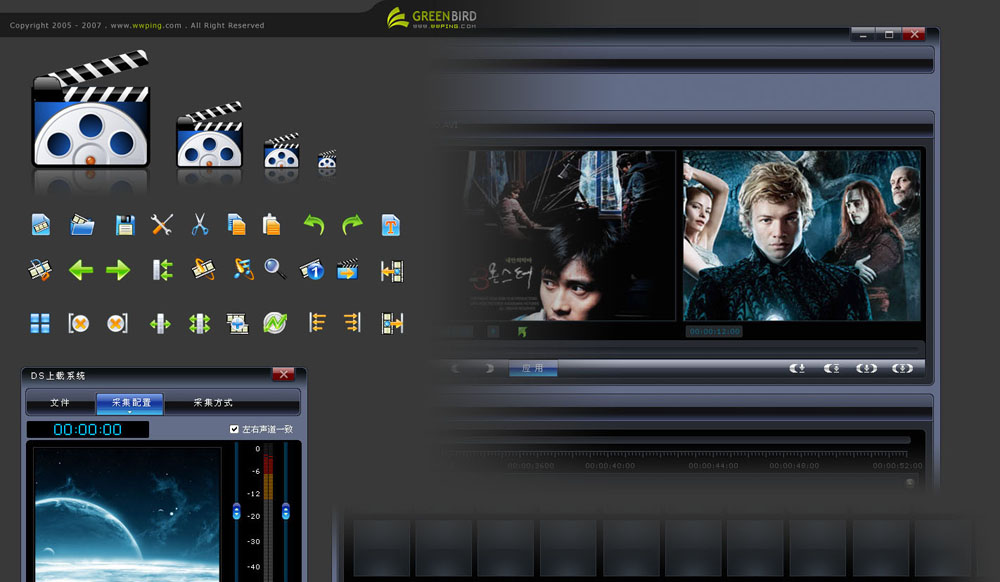Viewport: 1000px width, 582px height.
Task: Click the left bracket with orange X icon
Action: pos(78,323)
